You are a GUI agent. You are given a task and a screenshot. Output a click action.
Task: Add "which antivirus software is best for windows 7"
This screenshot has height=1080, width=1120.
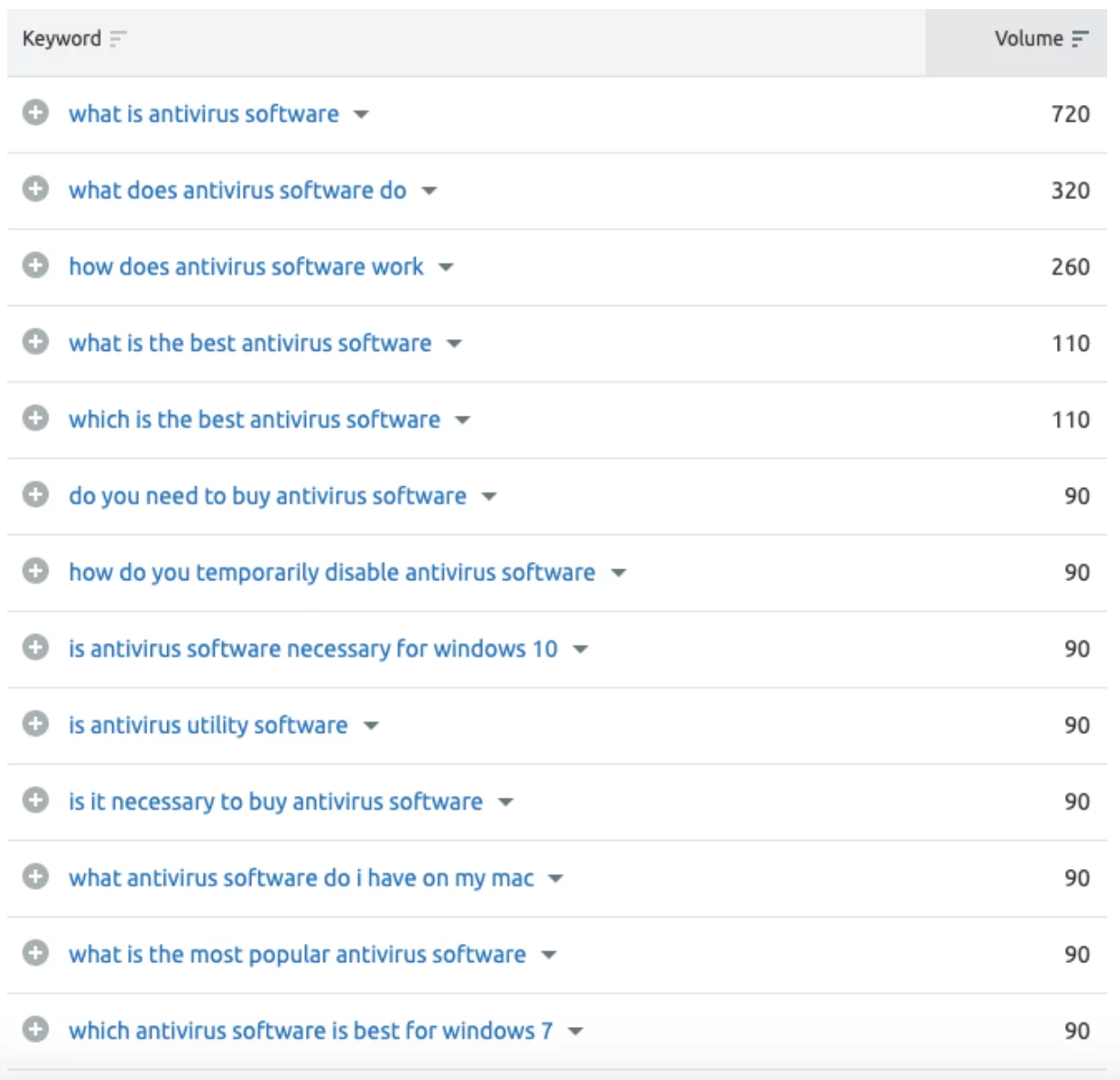(36, 1030)
